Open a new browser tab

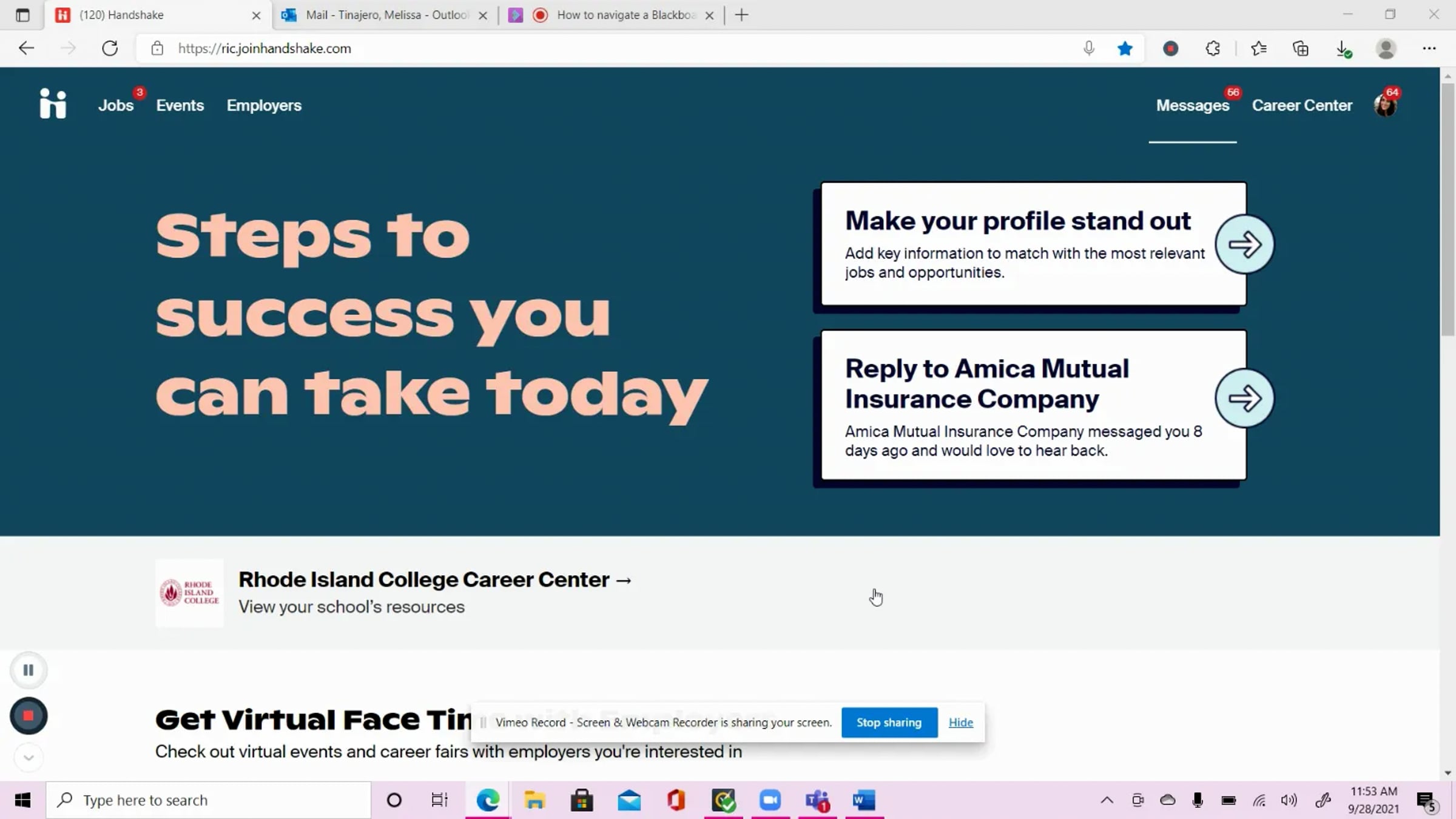741,15
